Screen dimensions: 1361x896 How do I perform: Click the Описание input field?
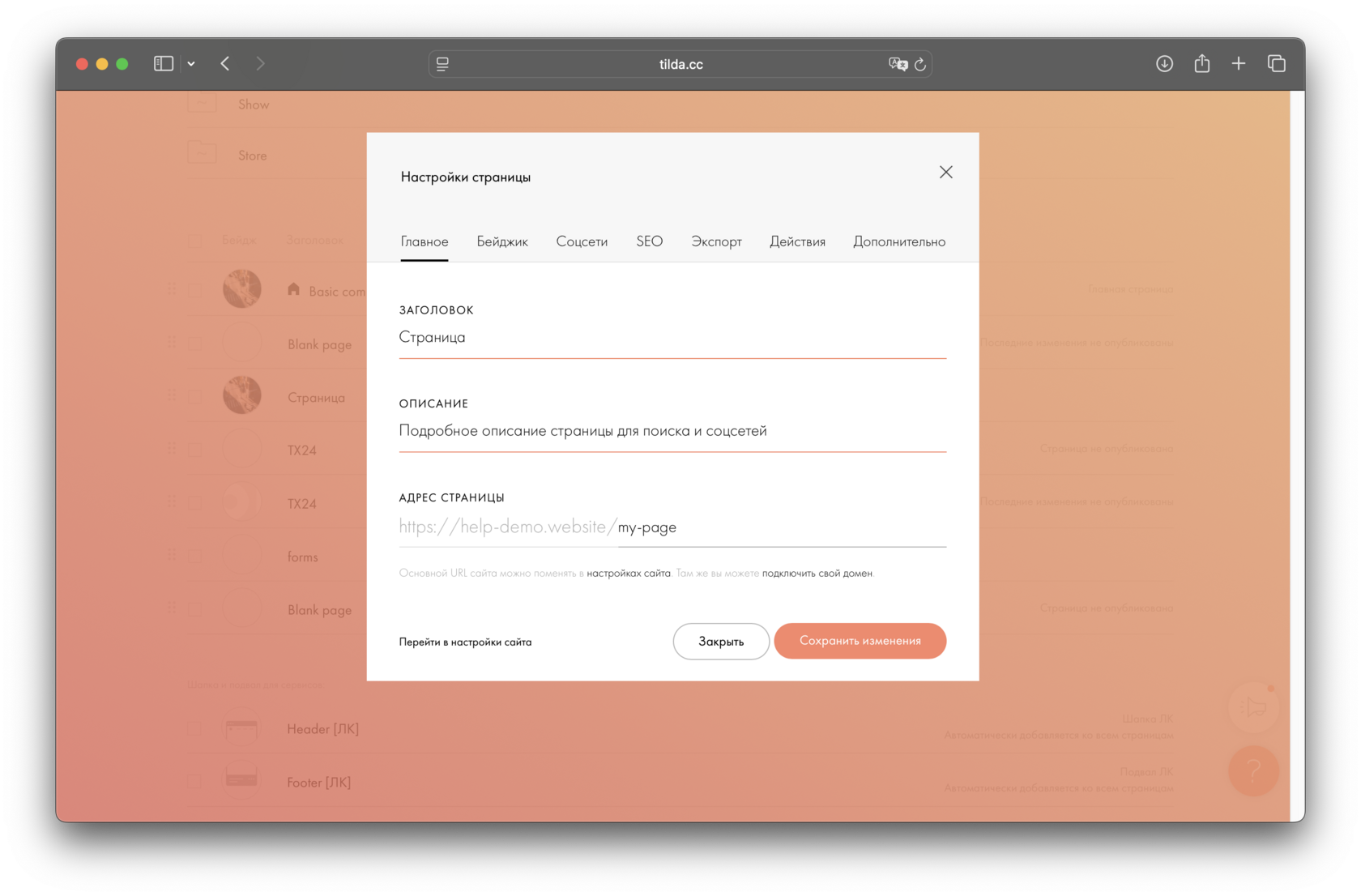tap(672, 431)
